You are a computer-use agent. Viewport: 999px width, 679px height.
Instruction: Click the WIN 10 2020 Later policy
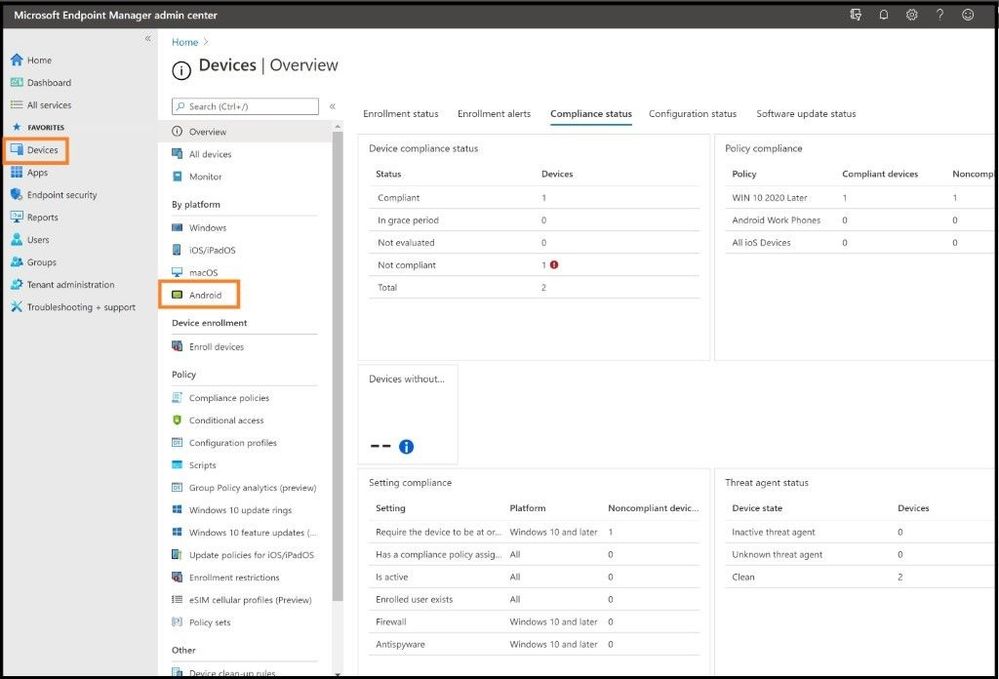[x=769, y=197]
